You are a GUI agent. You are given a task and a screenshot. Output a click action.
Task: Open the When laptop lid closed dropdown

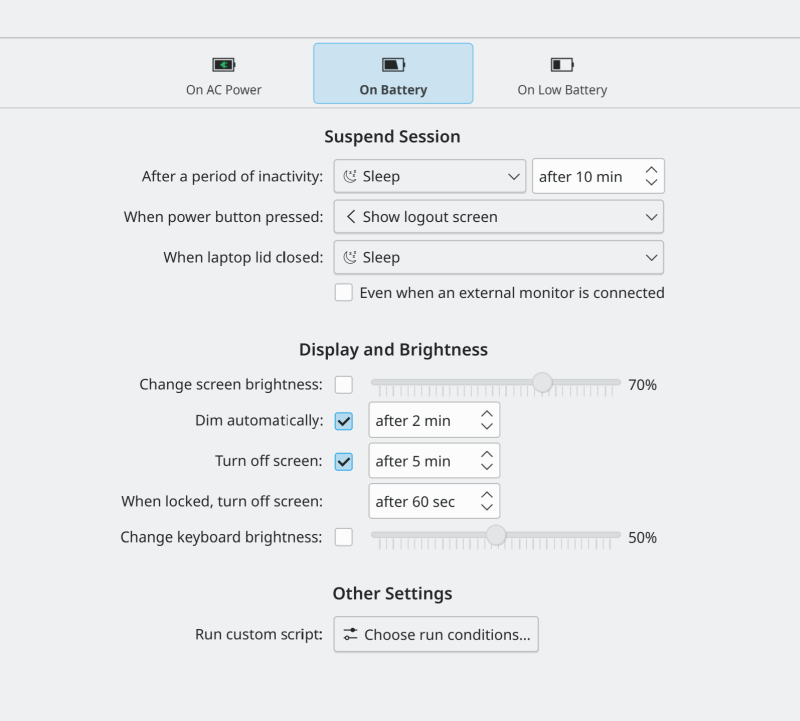pyautogui.click(x=498, y=257)
